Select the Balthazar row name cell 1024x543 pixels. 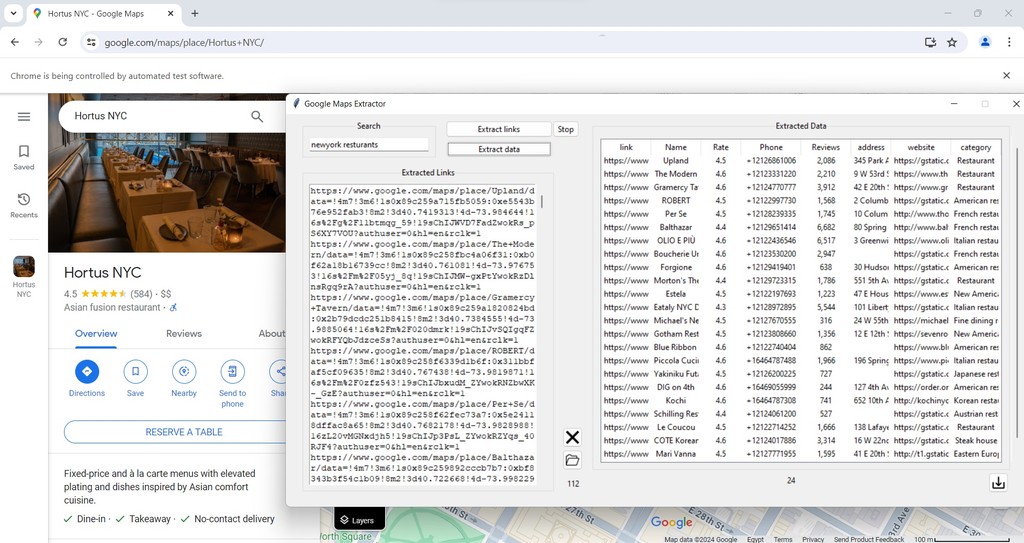coord(676,227)
